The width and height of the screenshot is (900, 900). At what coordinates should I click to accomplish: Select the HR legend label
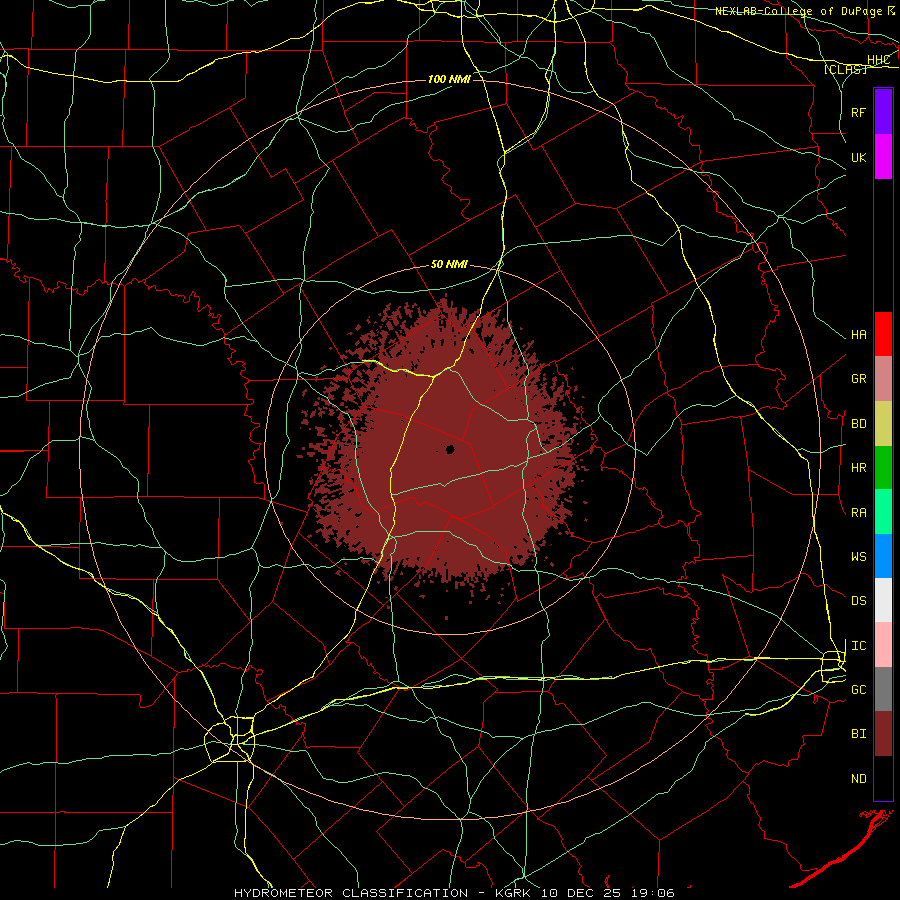(x=859, y=468)
